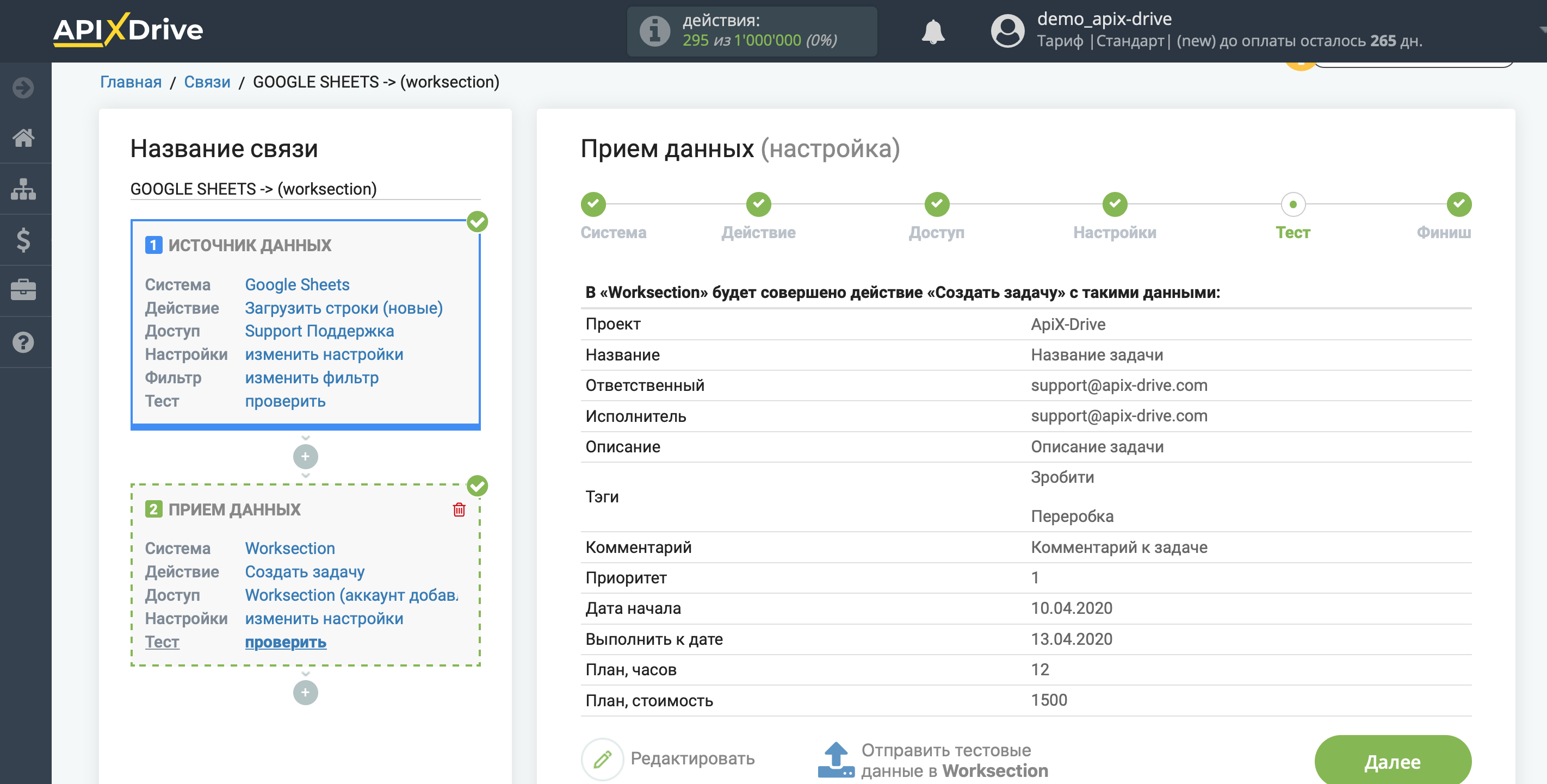This screenshot has height=784, width=1547.
Task: Go to the Система step
Action: (593, 205)
